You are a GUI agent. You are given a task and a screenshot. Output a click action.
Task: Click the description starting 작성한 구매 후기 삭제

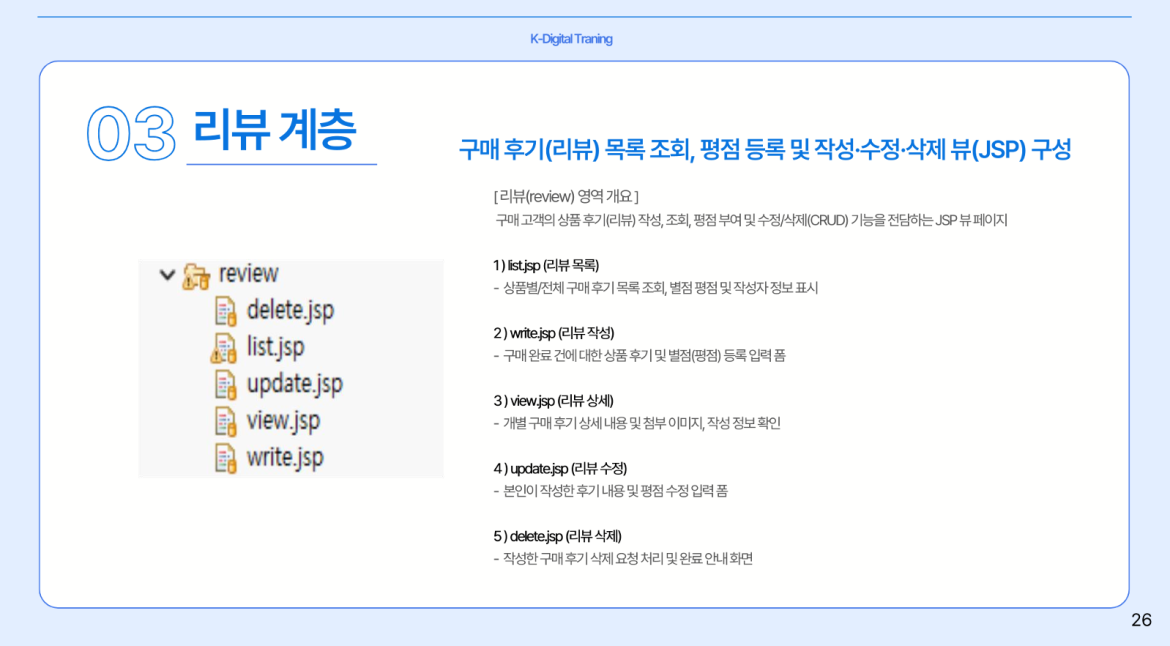(x=623, y=559)
